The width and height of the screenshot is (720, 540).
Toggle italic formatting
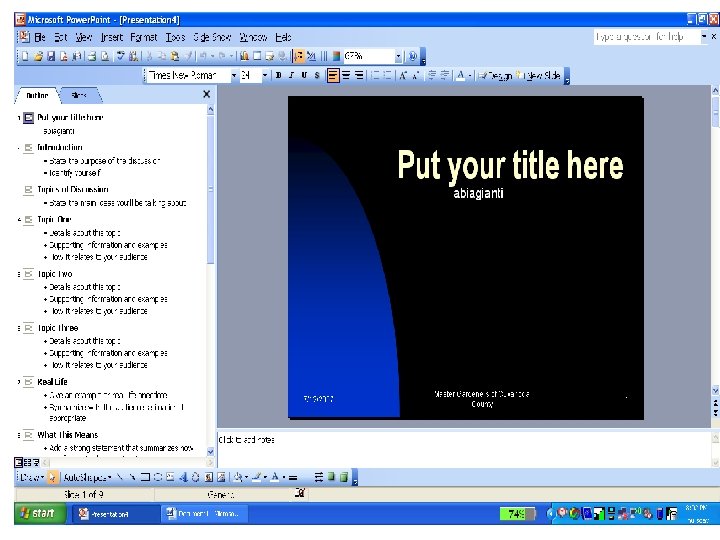(x=291, y=75)
